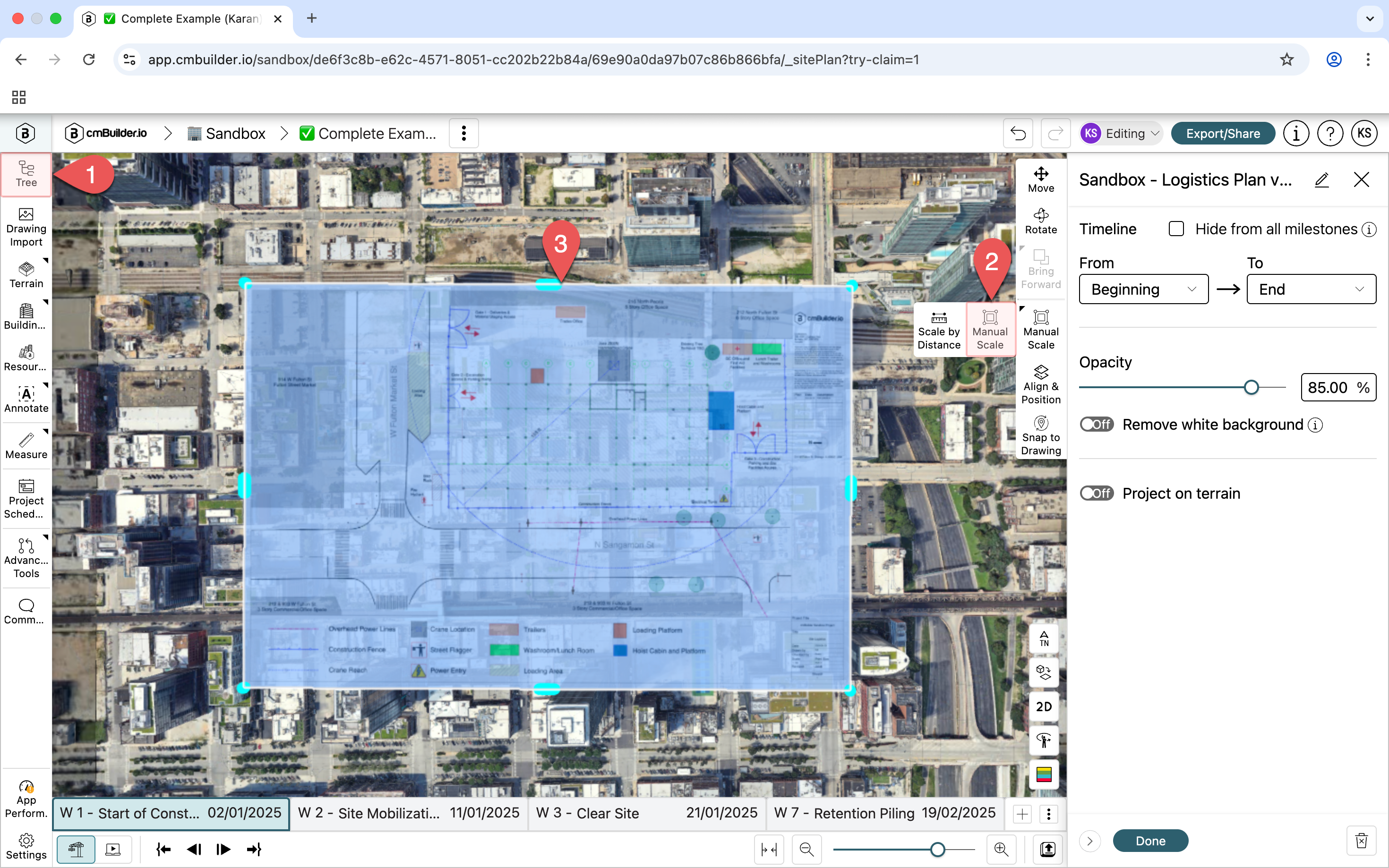Go to Sandbox breadcrumb
The height and width of the screenshot is (868, 1389).
pos(226,133)
